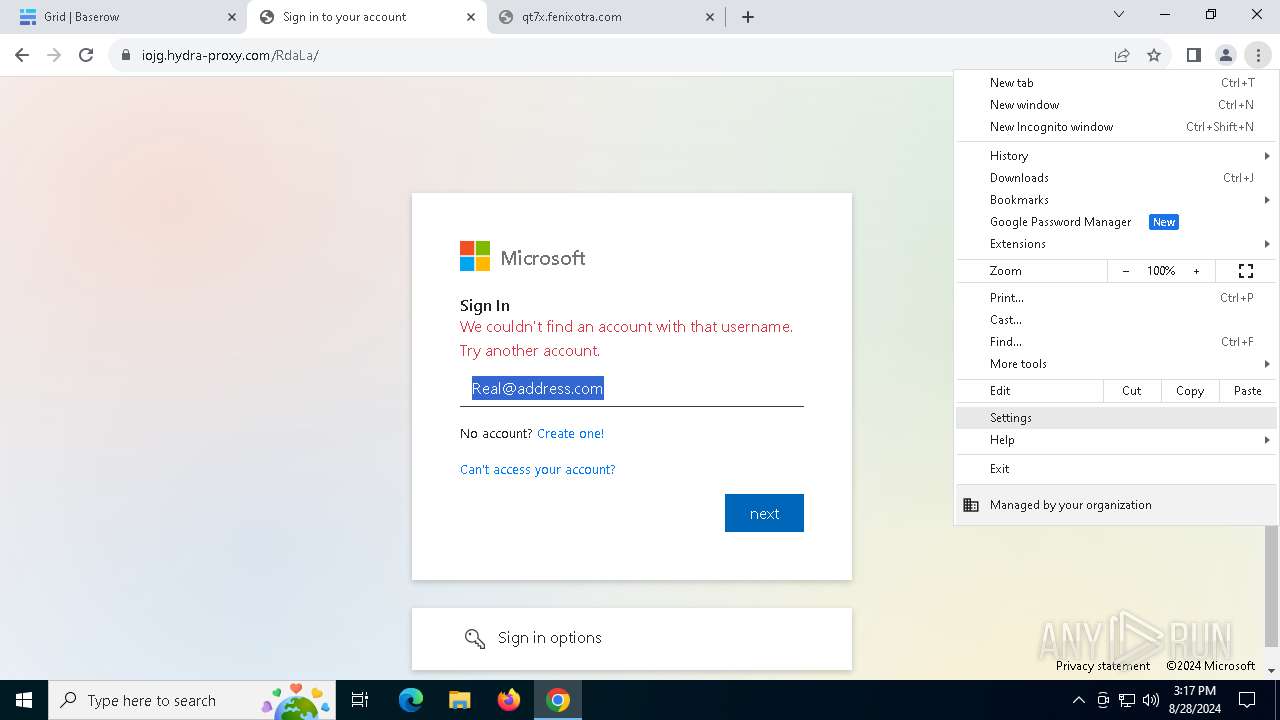Screen dimensions: 1280x720
Task: Close the qt7x.fenixotra.com tab
Action: tap(710, 17)
